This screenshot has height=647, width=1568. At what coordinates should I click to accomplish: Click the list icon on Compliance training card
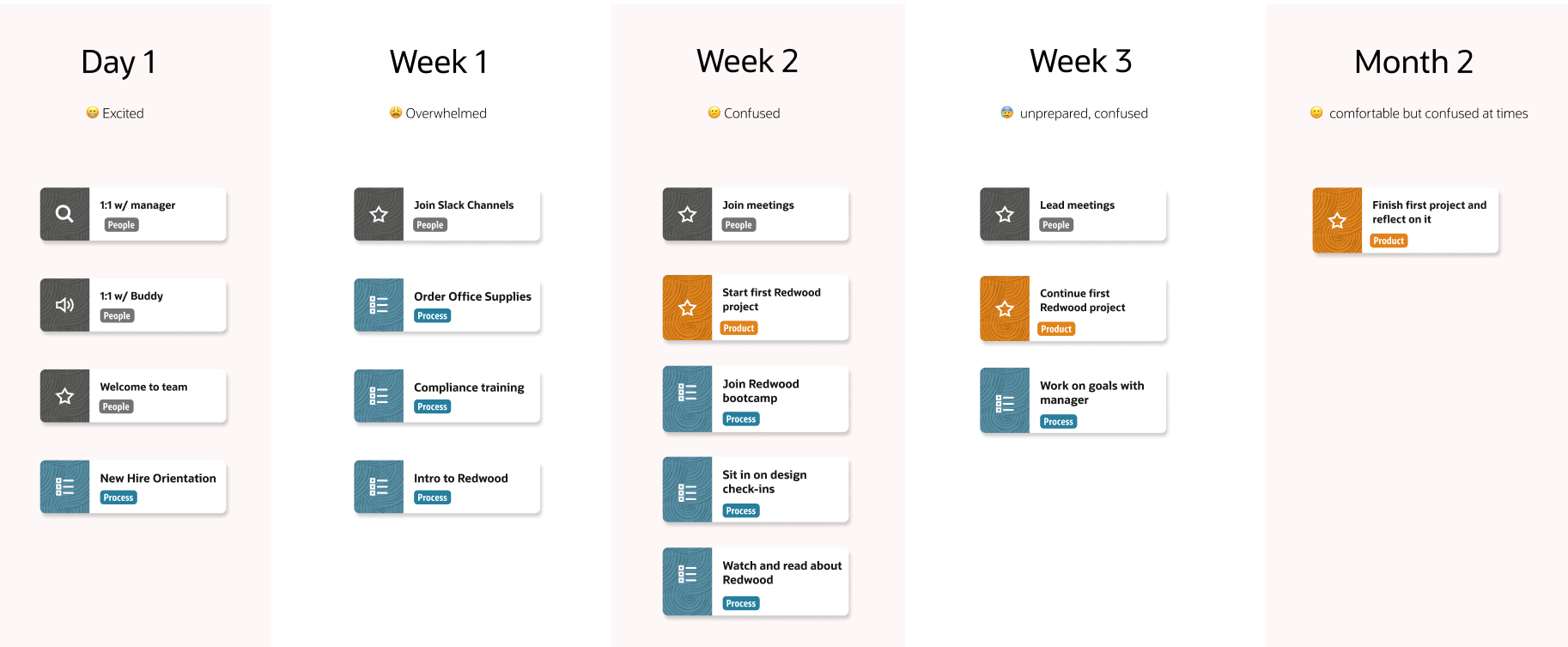pos(379,396)
